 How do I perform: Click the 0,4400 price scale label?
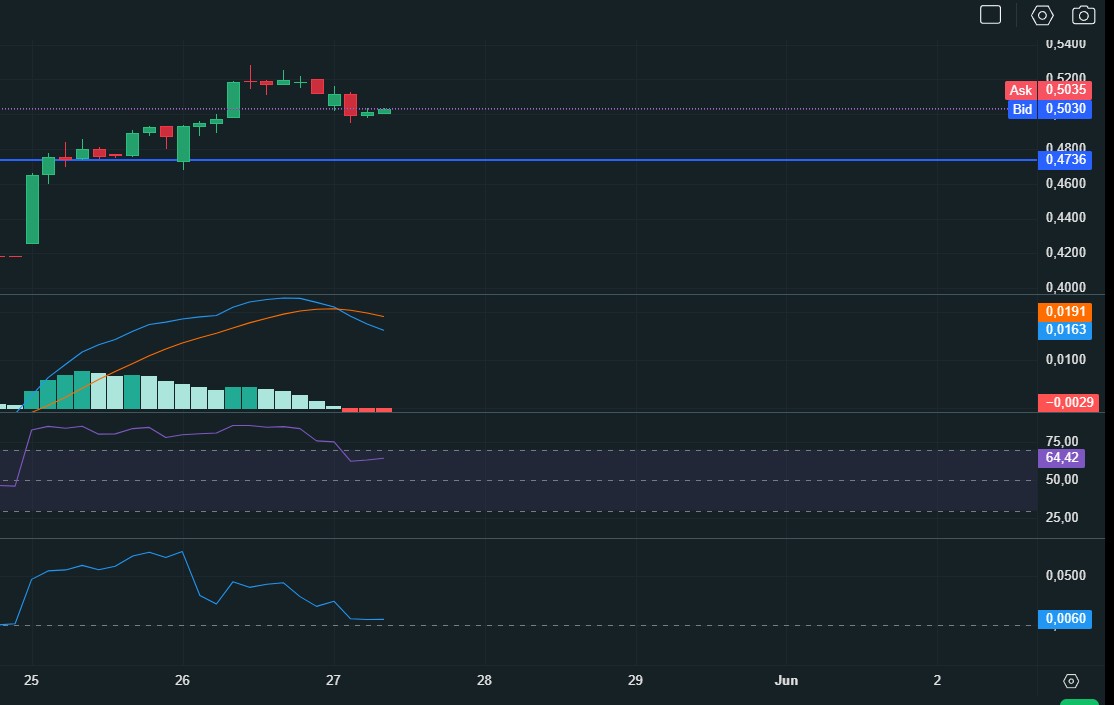(1066, 217)
